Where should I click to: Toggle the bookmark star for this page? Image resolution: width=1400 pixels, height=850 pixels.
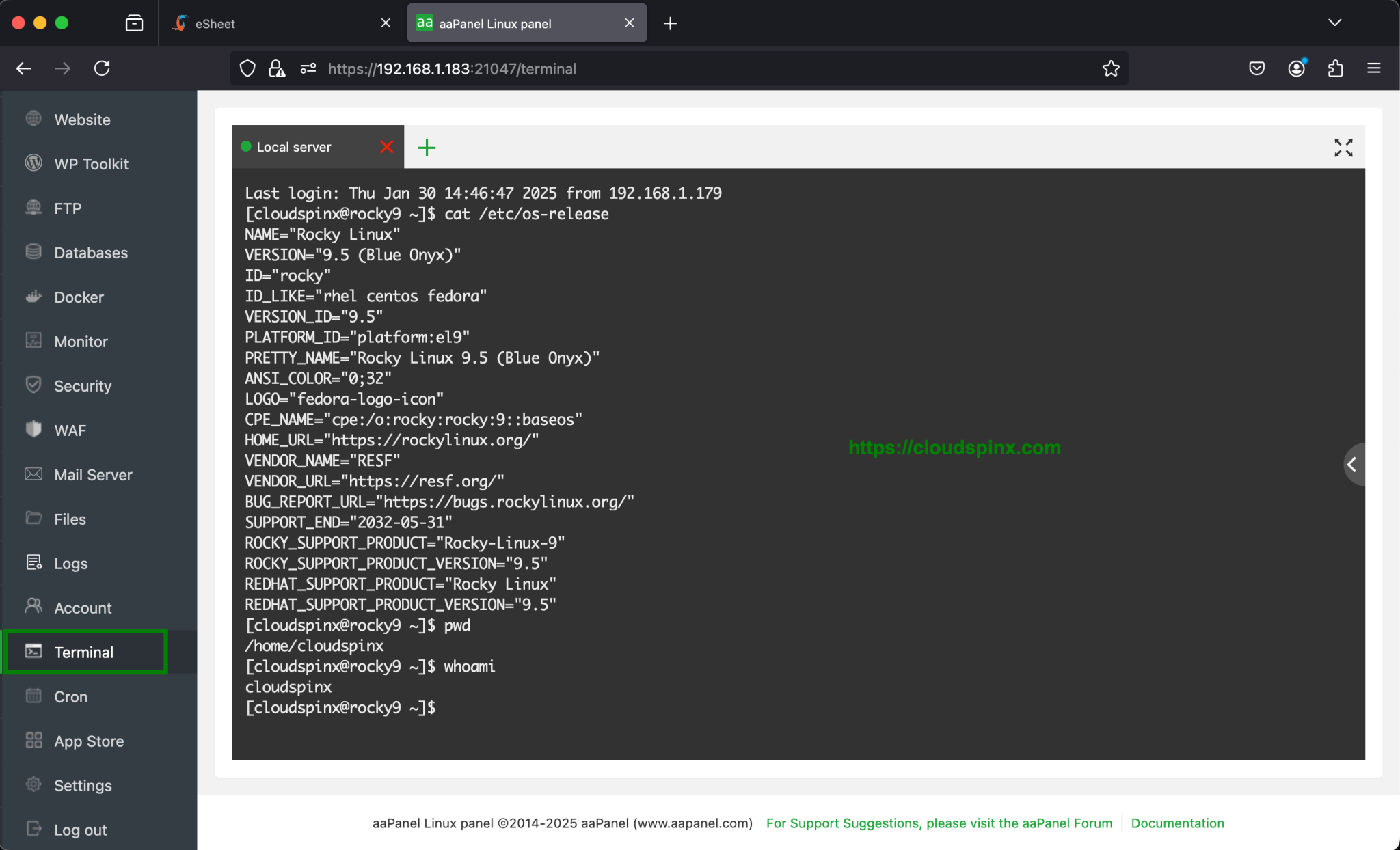click(x=1110, y=68)
